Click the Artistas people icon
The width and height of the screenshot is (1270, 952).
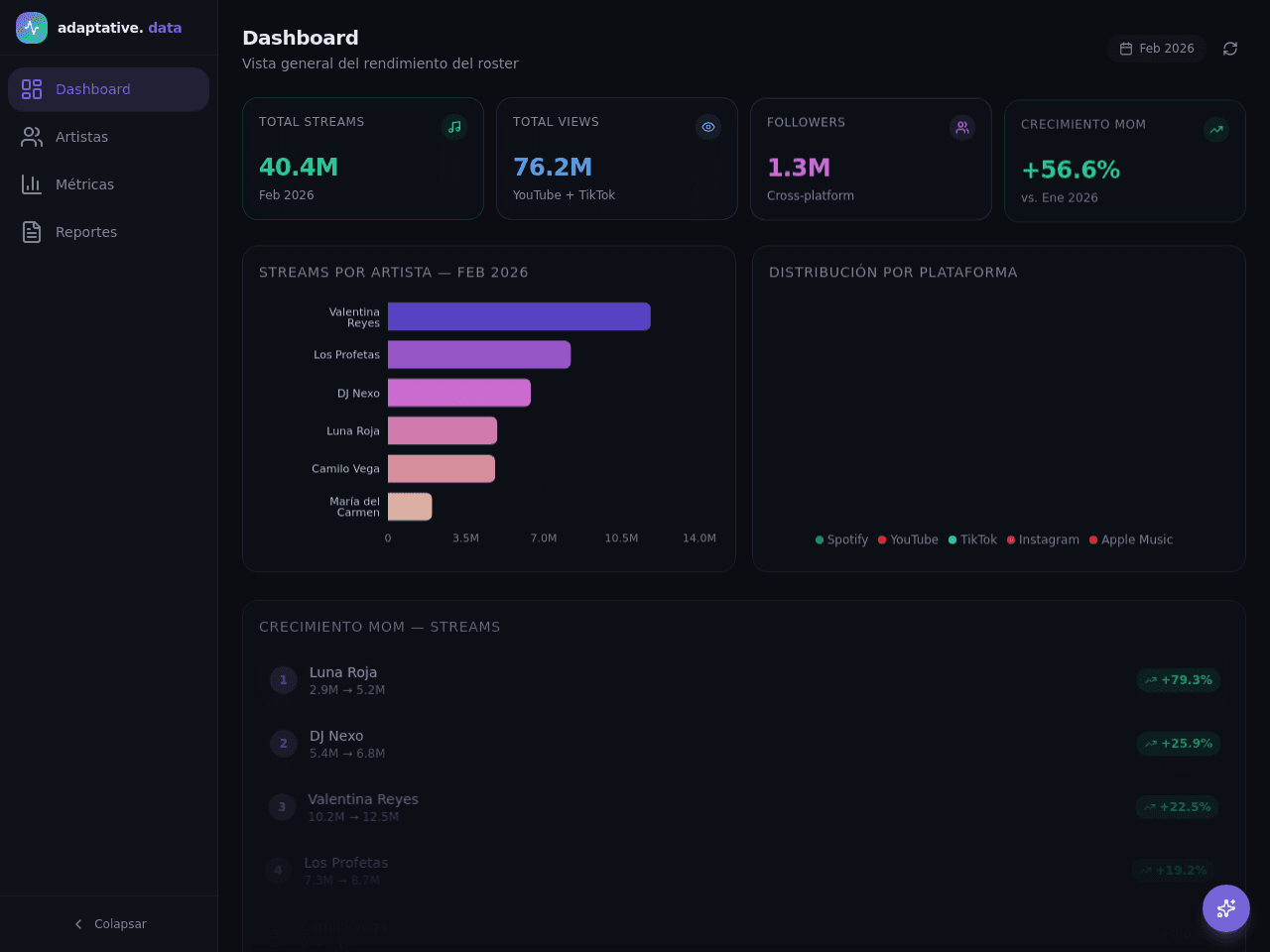tap(32, 137)
